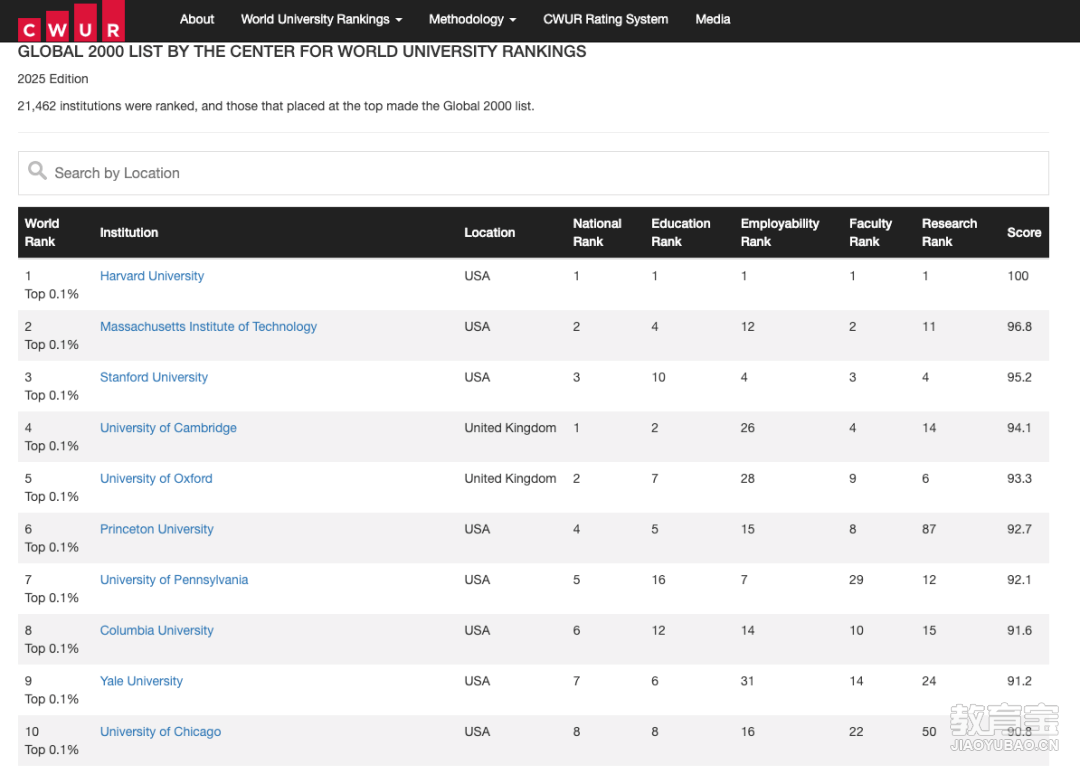Click the National Rank column header
Viewport: 1080px width, 774px height.
[x=597, y=233]
